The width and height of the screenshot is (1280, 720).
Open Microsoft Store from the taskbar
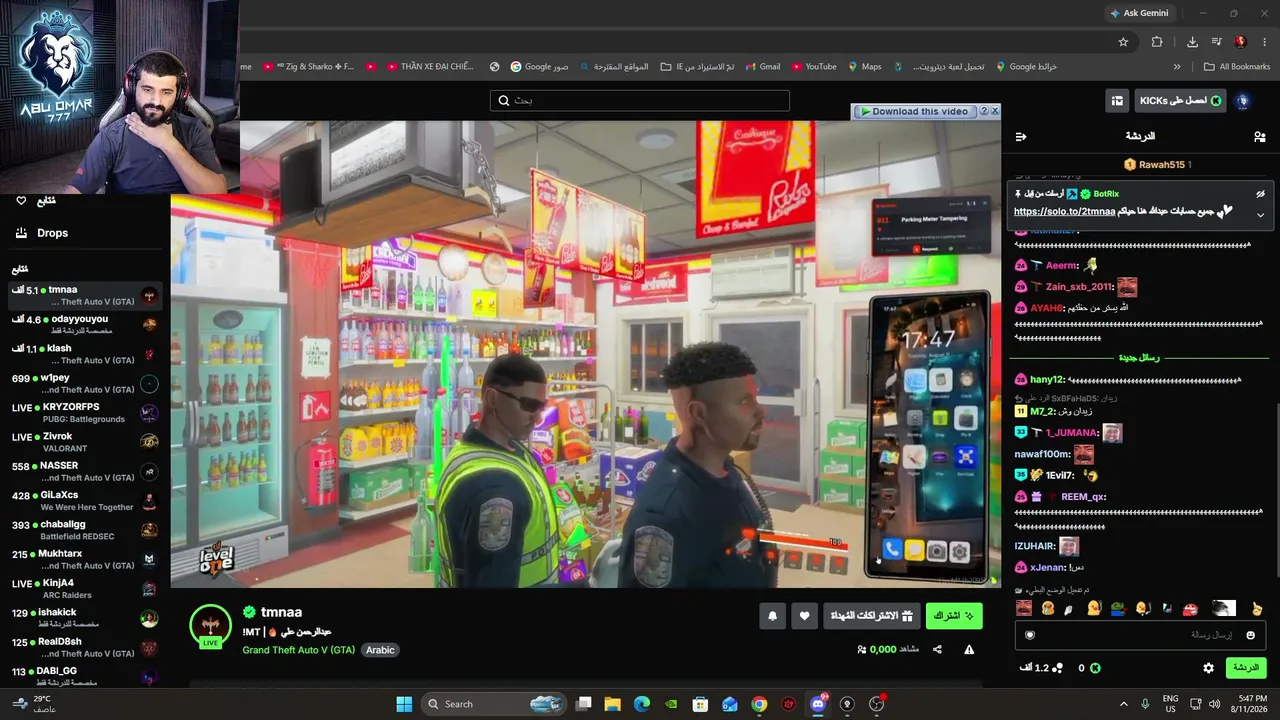(700, 704)
